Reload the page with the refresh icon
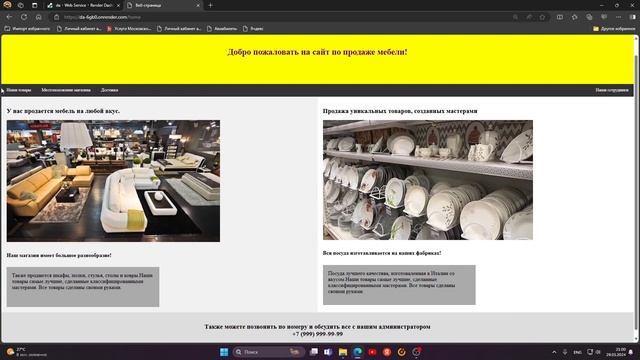The image size is (640, 360). [24, 17]
